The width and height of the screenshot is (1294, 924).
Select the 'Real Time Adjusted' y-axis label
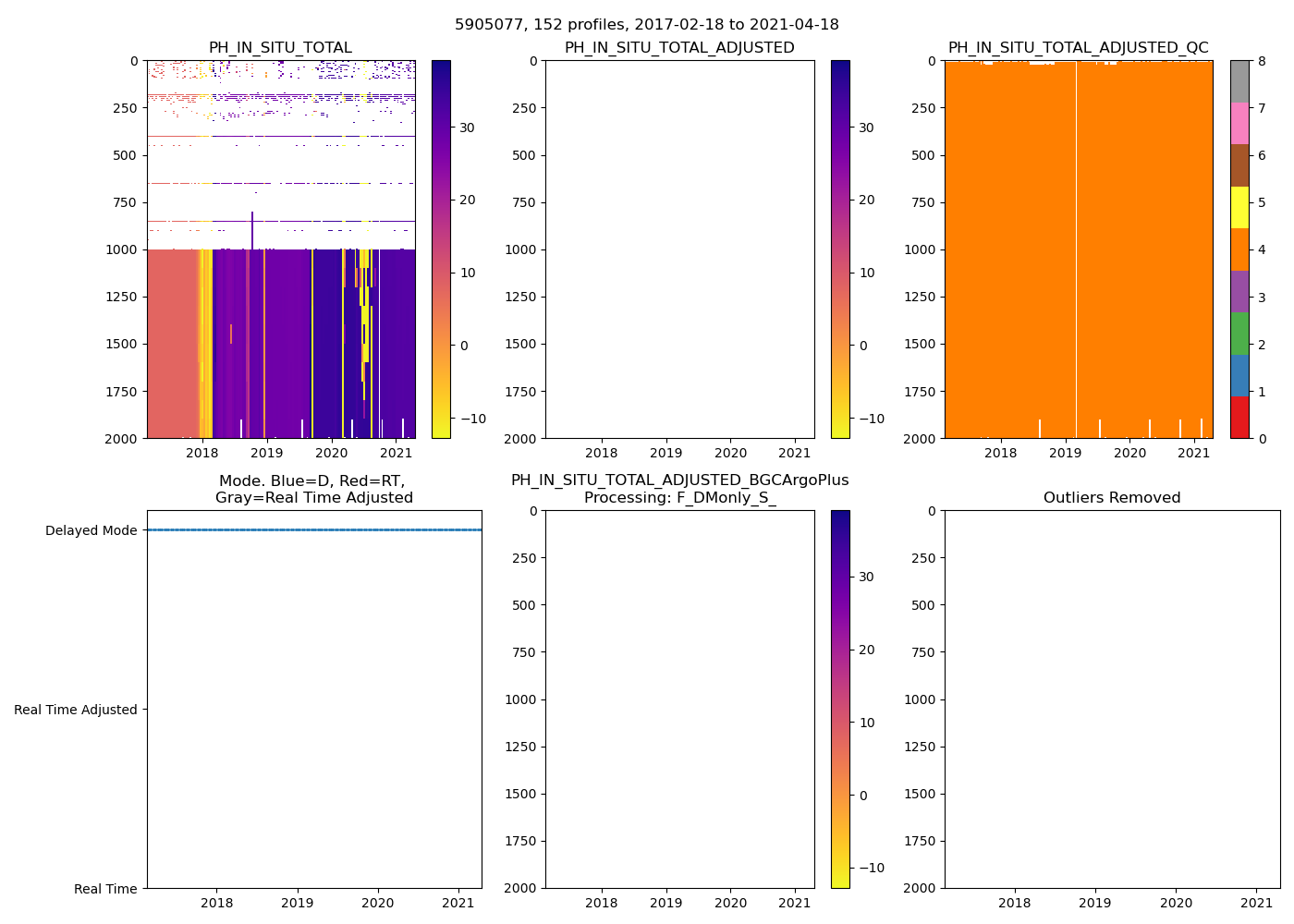[76, 710]
